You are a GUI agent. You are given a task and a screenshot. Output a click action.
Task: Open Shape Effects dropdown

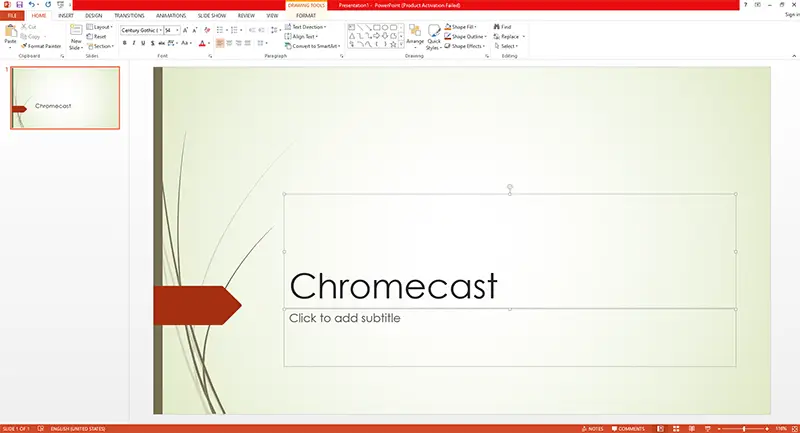[465, 46]
